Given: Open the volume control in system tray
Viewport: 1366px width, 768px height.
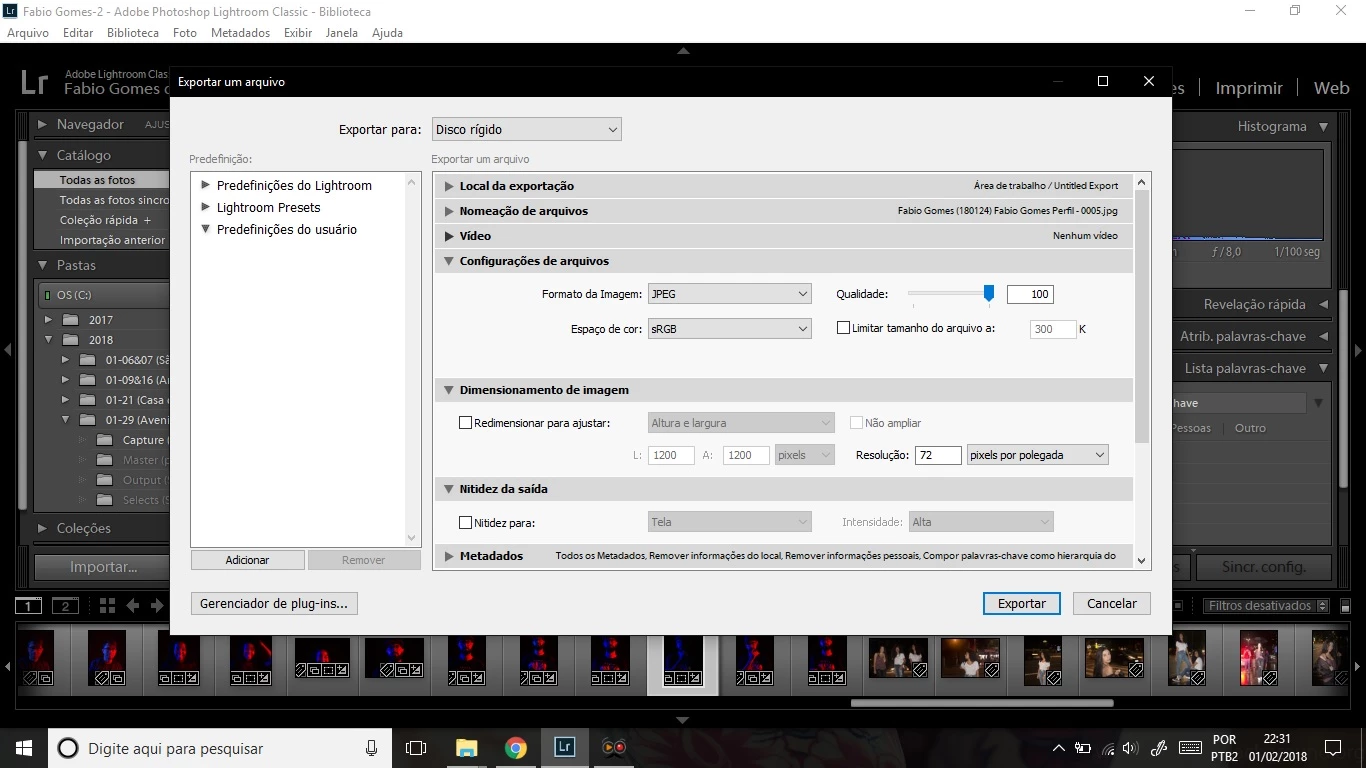Looking at the screenshot, I should point(1131,748).
